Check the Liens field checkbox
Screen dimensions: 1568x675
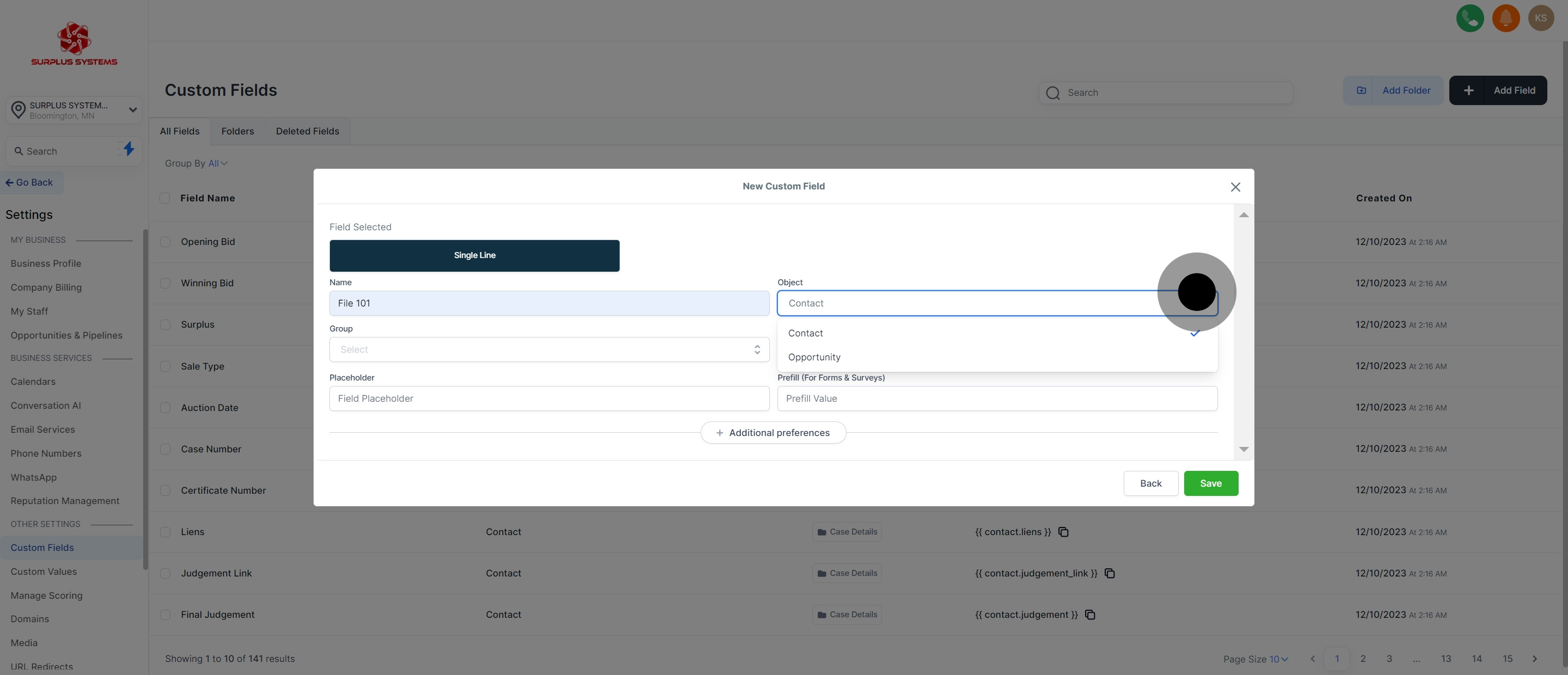coord(165,532)
